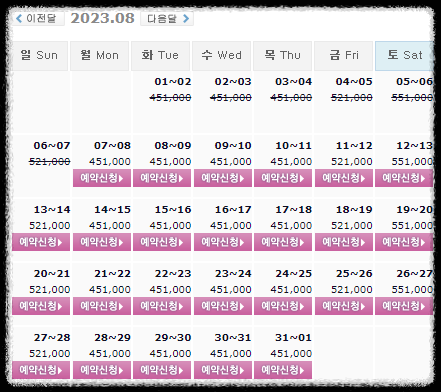
Task: Click the 01~02 date label
Action: pos(173,81)
